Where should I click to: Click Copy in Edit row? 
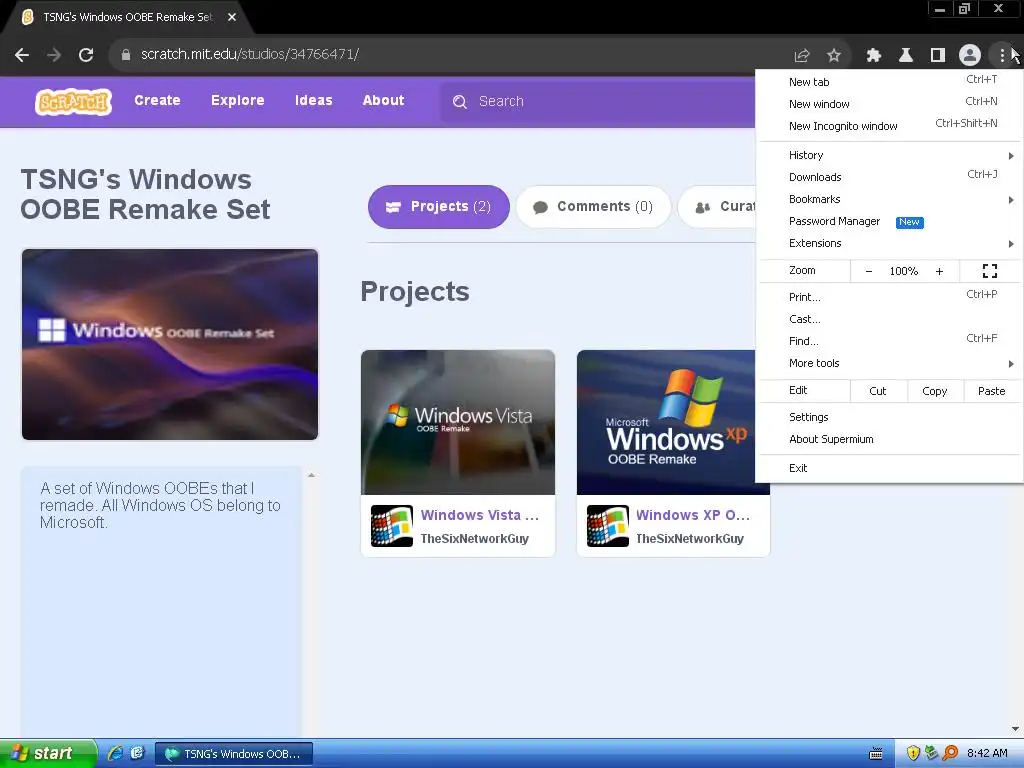coord(935,391)
